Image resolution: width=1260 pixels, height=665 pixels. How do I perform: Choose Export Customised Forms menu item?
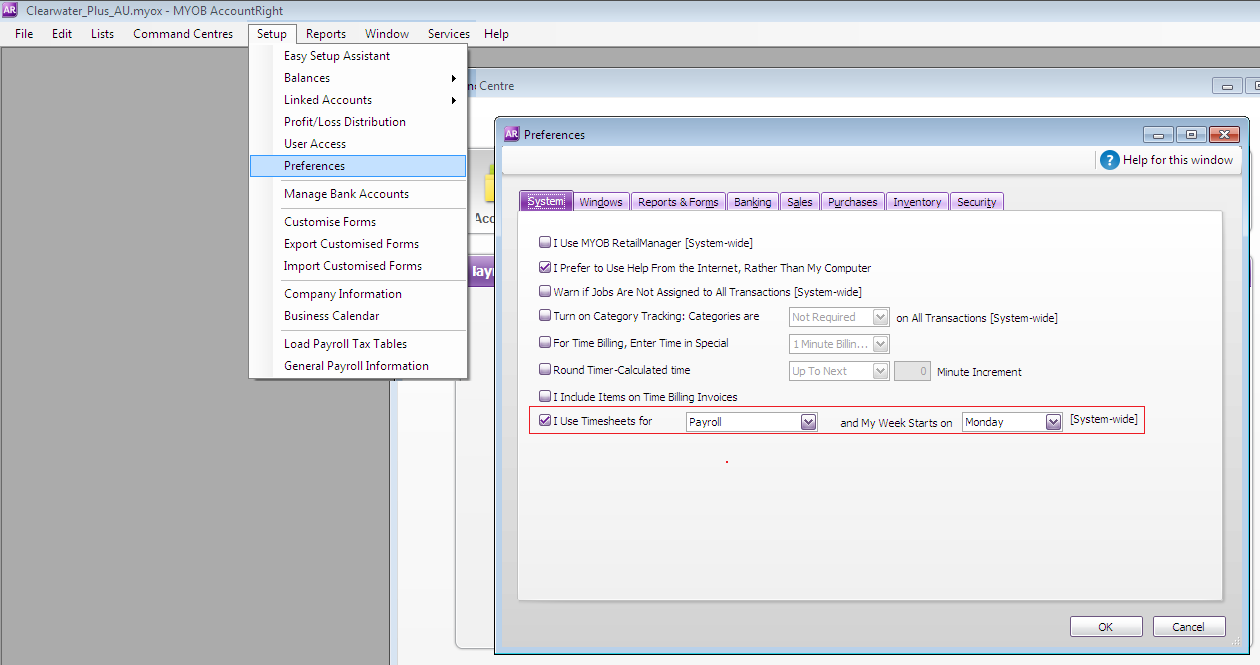[358, 244]
